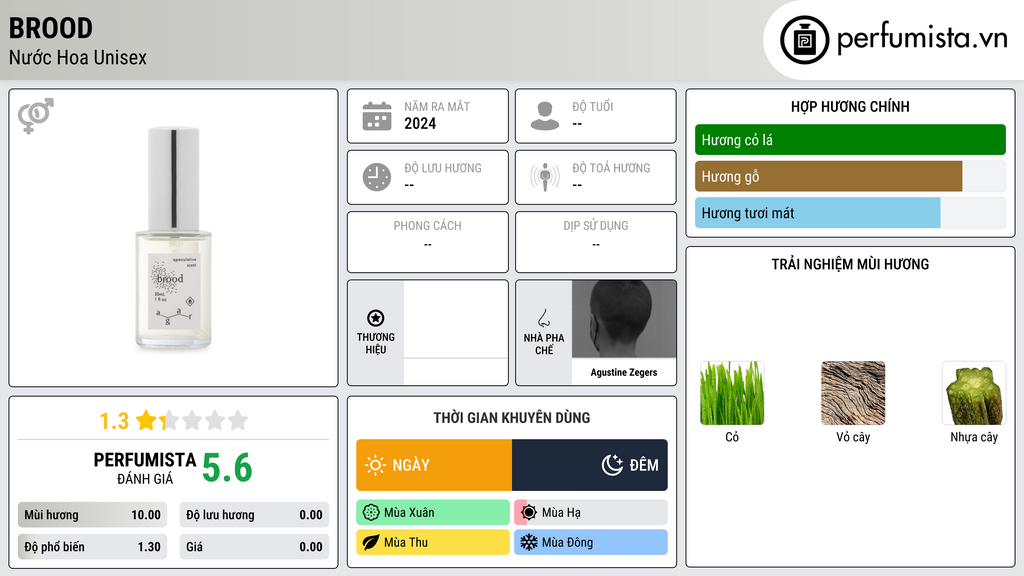Viewport: 1024px width, 576px height.
Task: Click the green Hương cỏ lá accord bar
Action: [x=850, y=140]
